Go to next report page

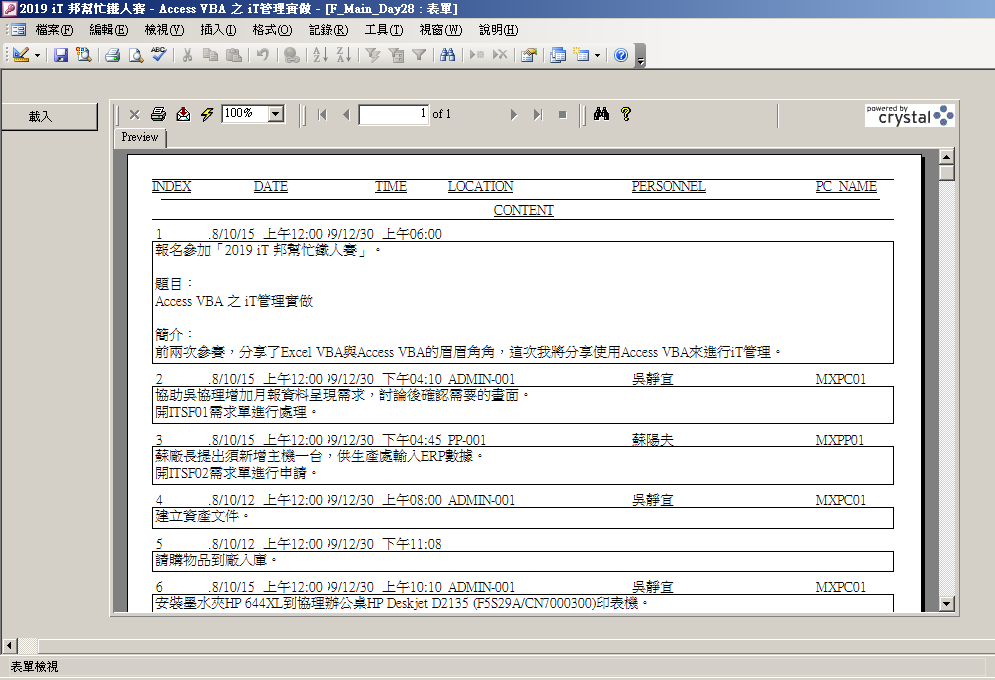[513, 115]
